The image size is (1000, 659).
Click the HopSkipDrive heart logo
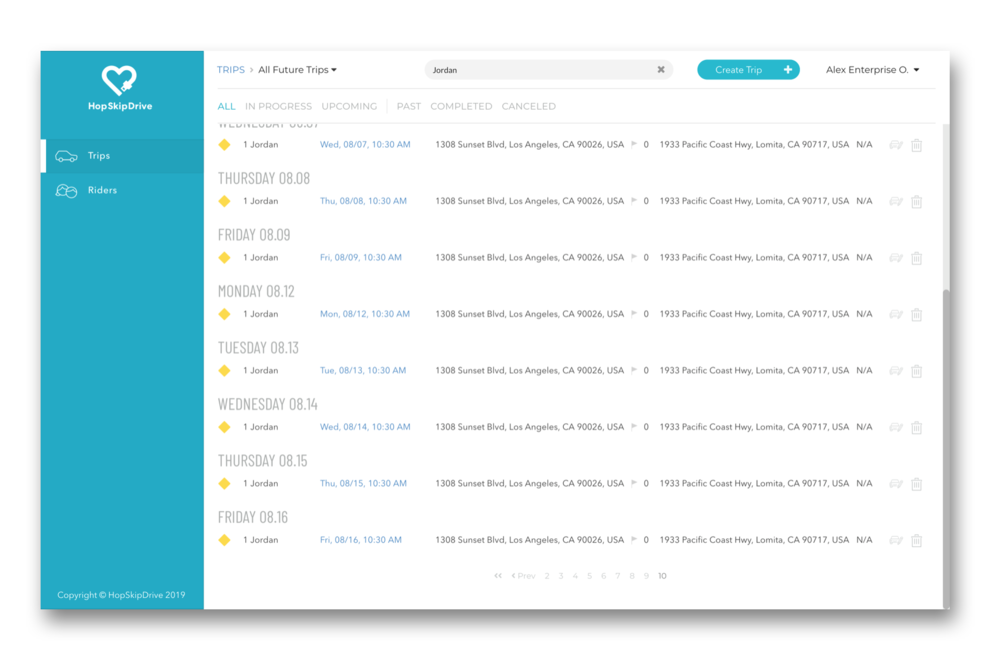(x=119, y=80)
